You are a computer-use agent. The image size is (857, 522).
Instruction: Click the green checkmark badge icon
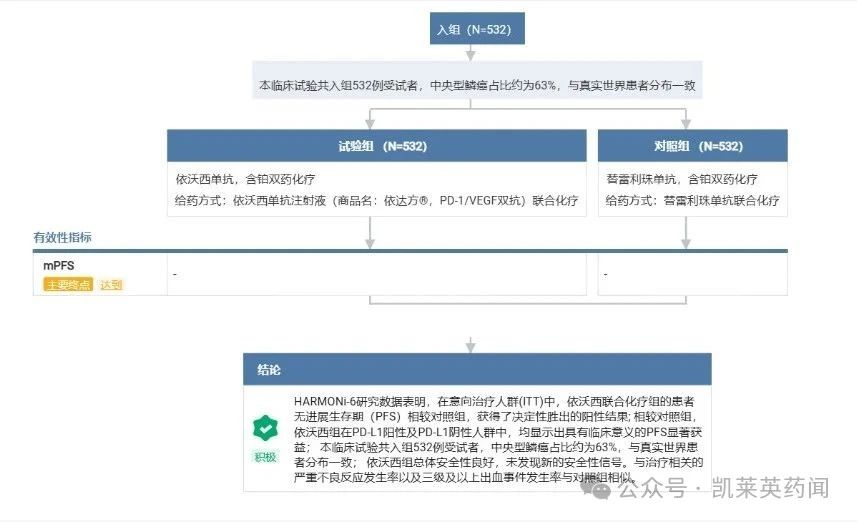click(x=265, y=428)
